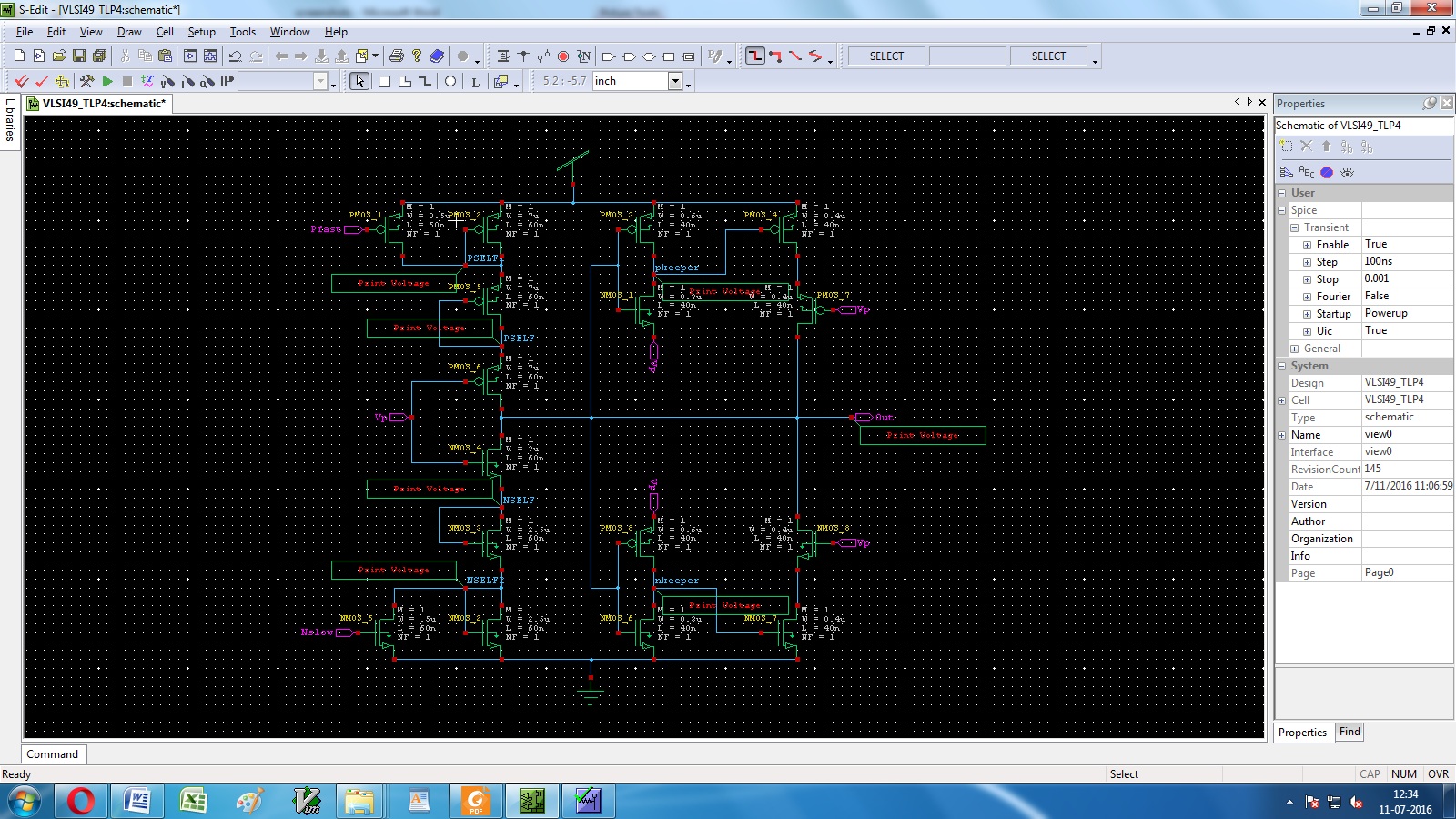1456x819 pixels.
Task: Select the box drawing tool
Action: [384, 81]
